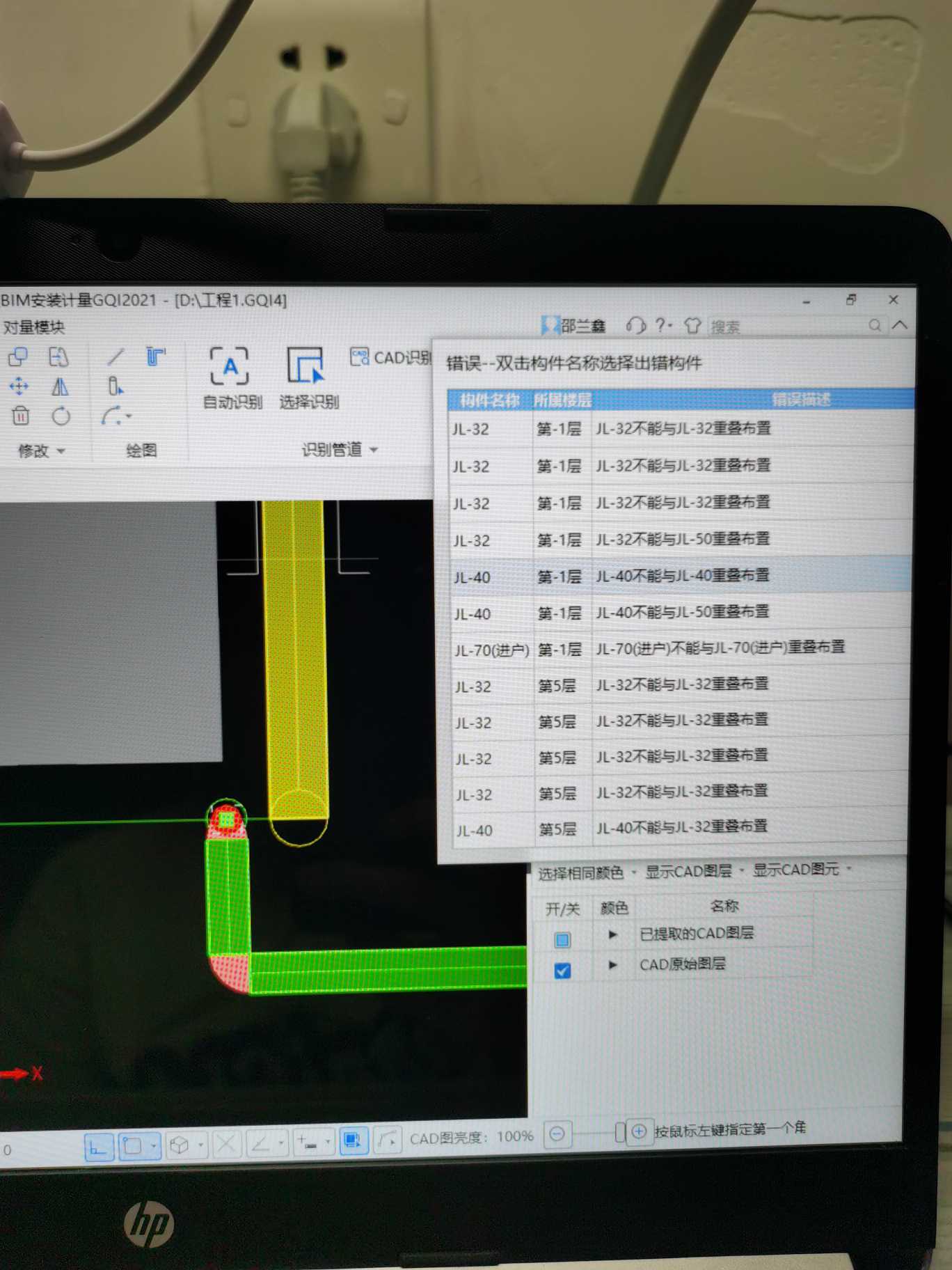The height and width of the screenshot is (1270, 952).
Task: Click the Rotate tool icon
Action: point(61,416)
